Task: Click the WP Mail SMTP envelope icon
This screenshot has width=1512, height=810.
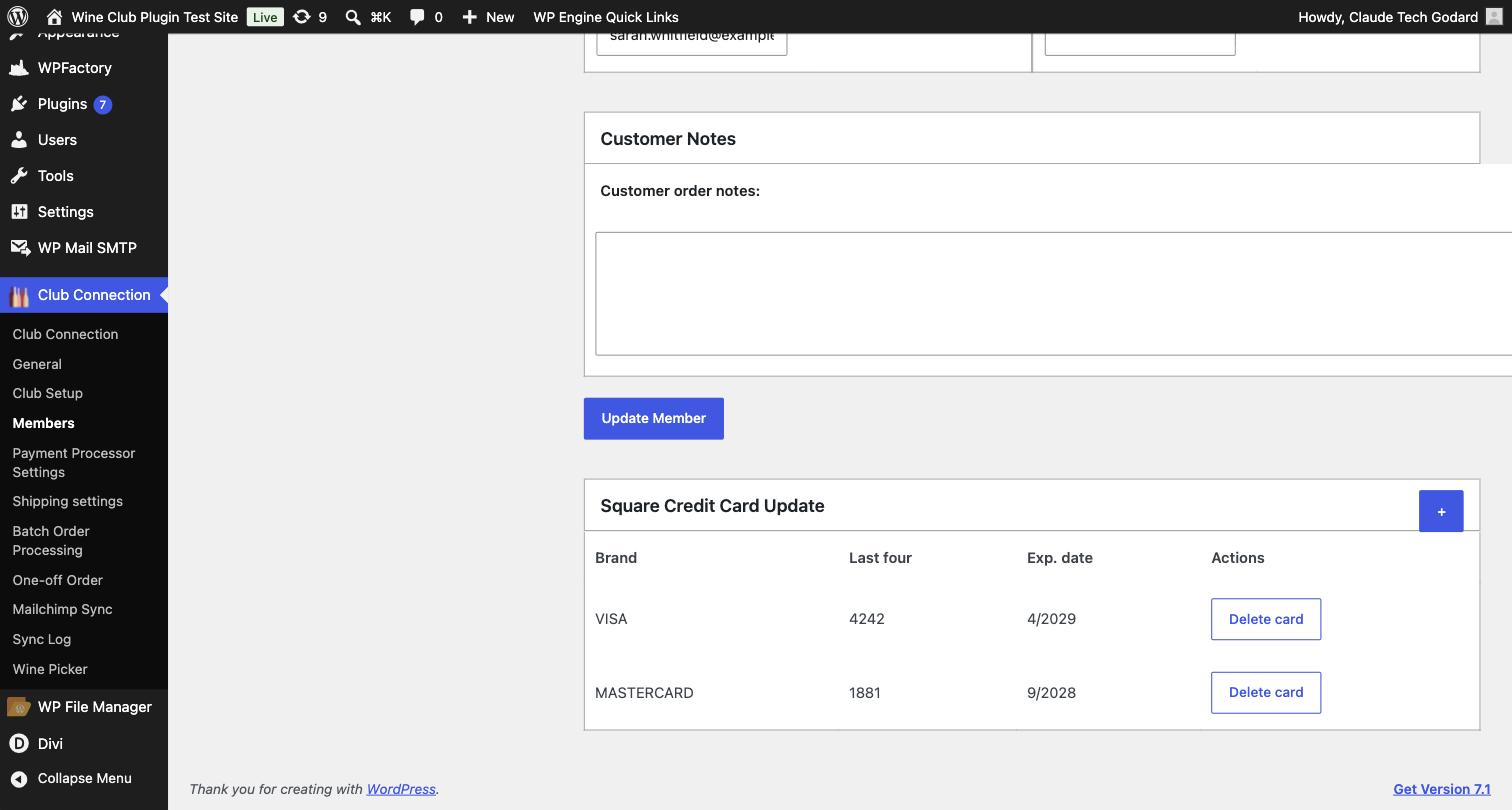Action: point(19,248)
